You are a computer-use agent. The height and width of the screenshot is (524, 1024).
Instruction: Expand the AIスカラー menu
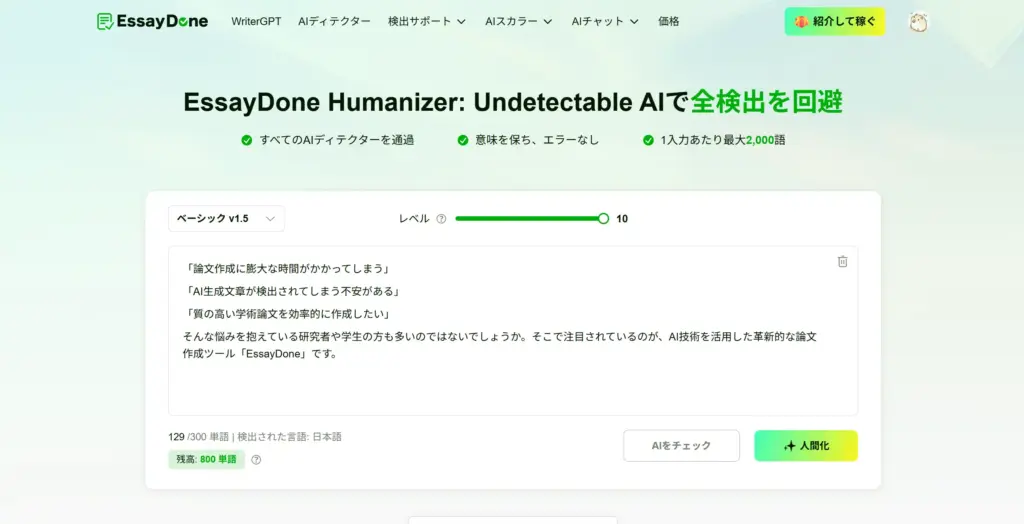(x=517, y=21)
